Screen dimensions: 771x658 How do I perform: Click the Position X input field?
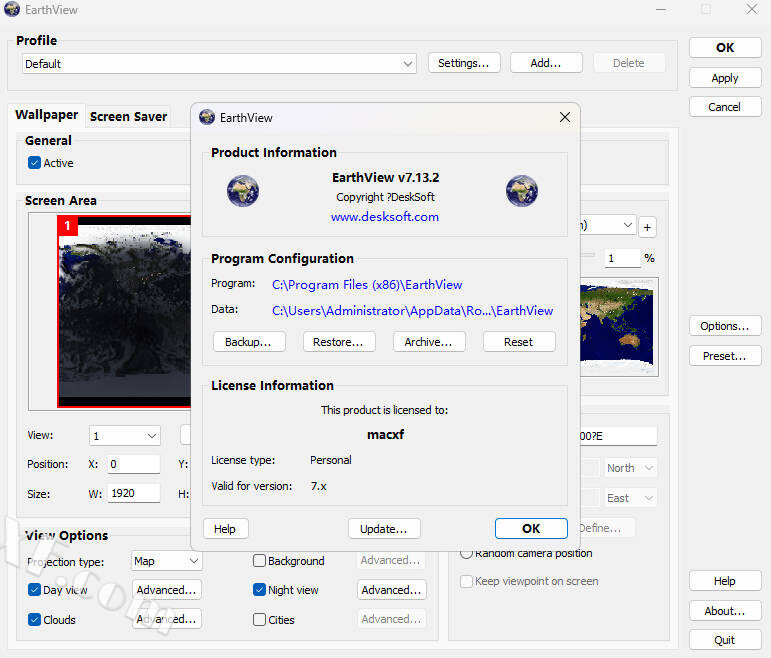coord(134,464)
